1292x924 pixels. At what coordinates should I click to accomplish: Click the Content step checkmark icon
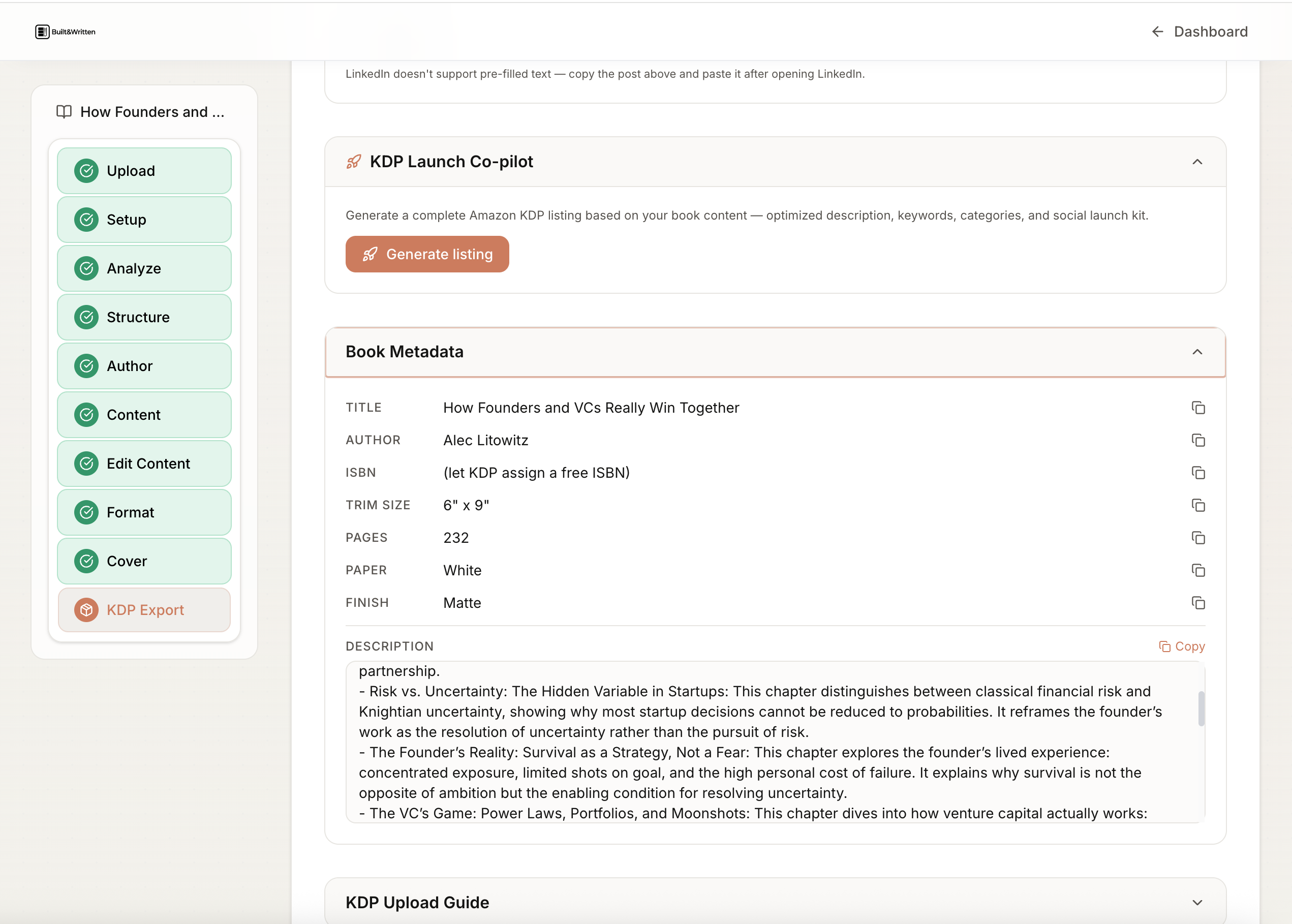(86, 415)
